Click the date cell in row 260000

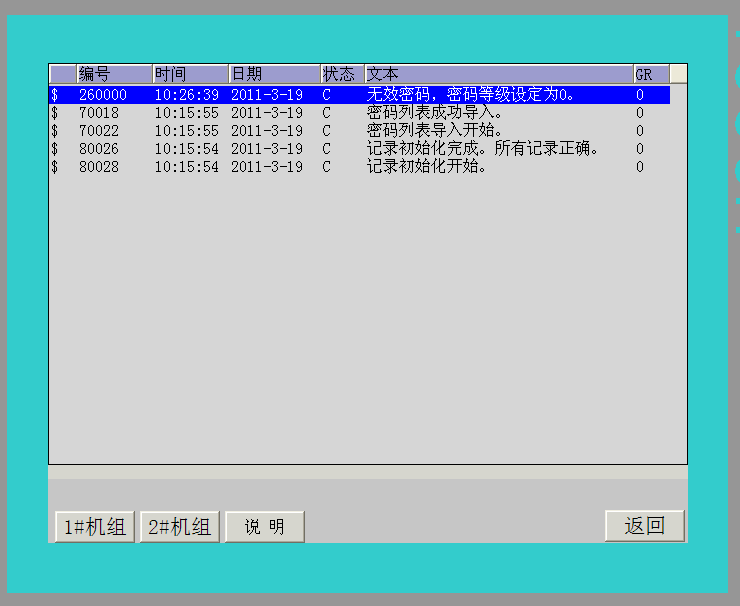click(267, 95)
